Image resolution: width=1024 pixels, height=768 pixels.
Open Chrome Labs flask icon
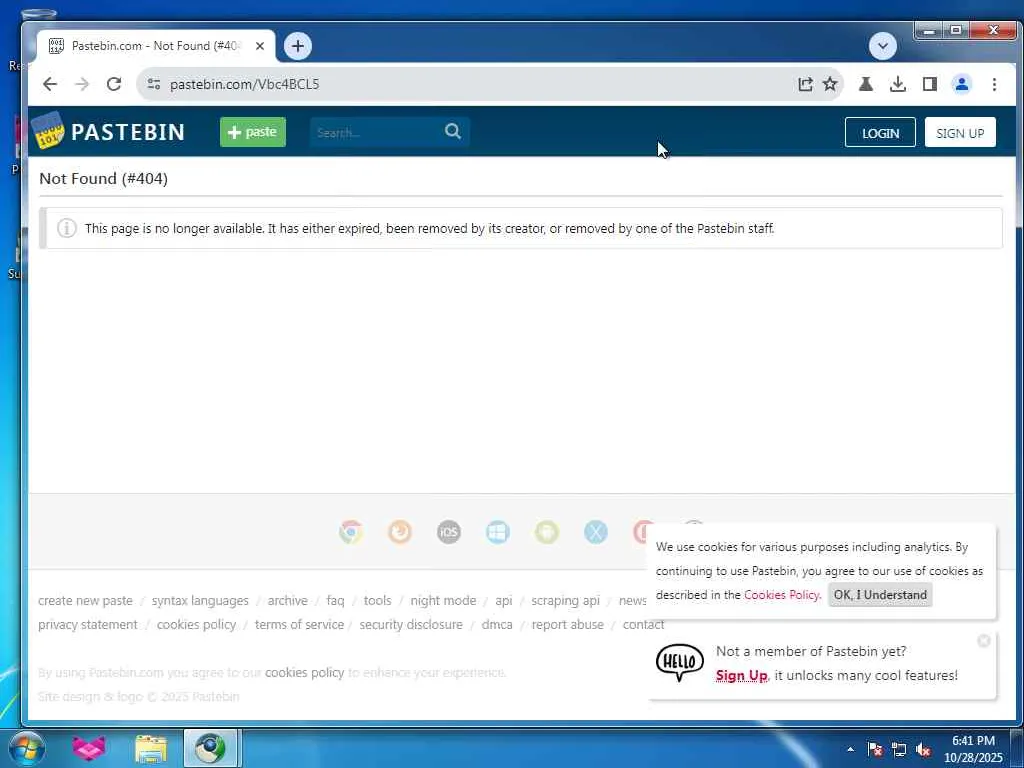(866, 84)
